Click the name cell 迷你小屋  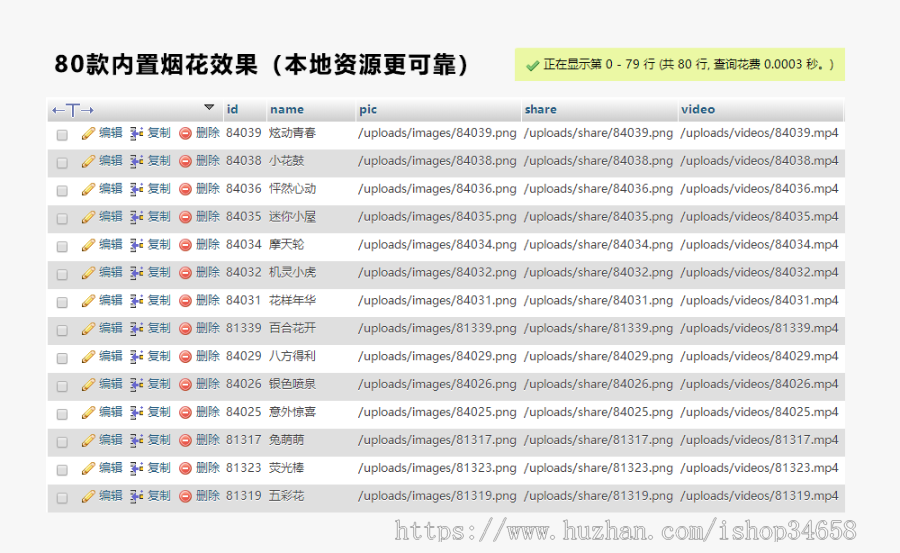[x=292, y=216]
